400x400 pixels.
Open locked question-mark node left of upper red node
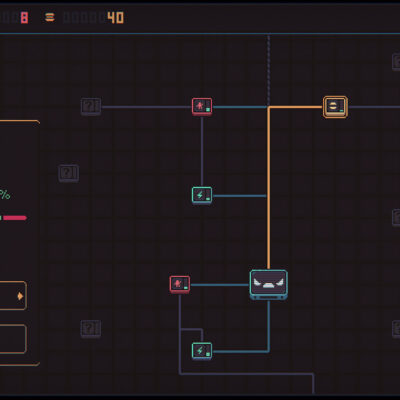coord(91,107)
